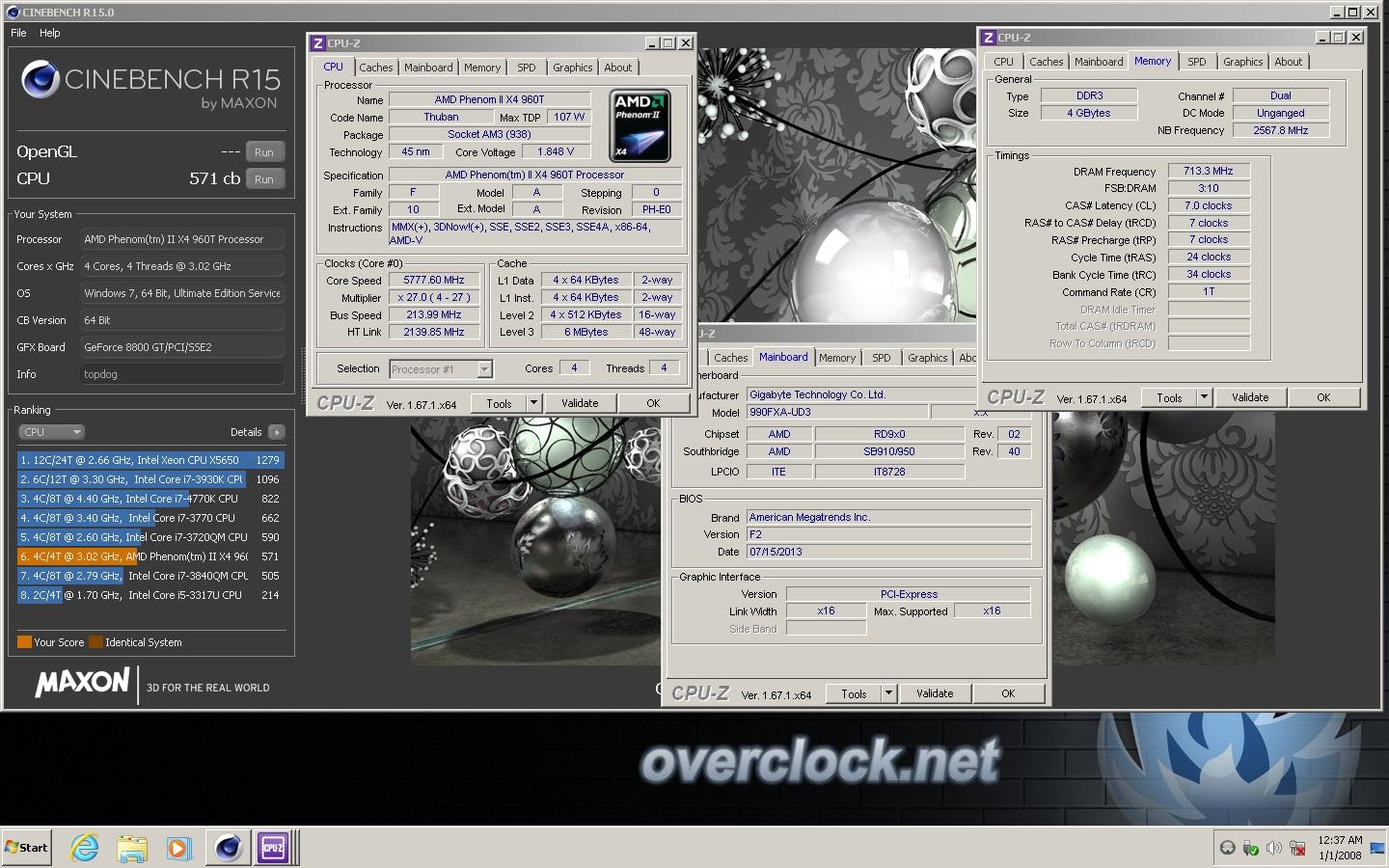This screenshot has width=1389, height=868.
Task: Click the CPU-Z Z icon in front window title
Action: click(x=317, y=43)
